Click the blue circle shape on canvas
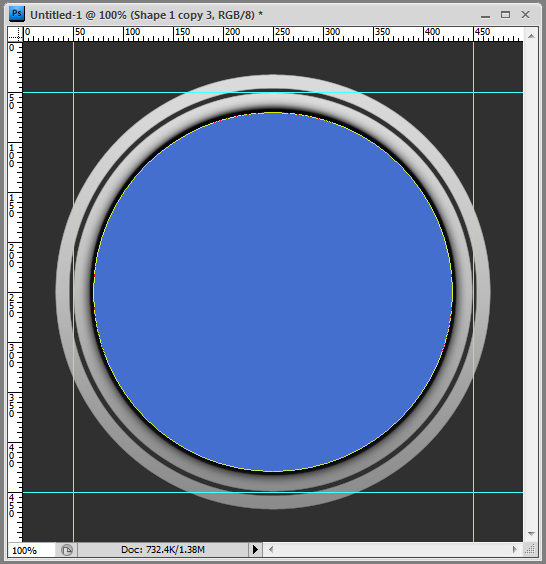This screenshot has height=564, width=546. pyautogui.click(x=273, y=292)
